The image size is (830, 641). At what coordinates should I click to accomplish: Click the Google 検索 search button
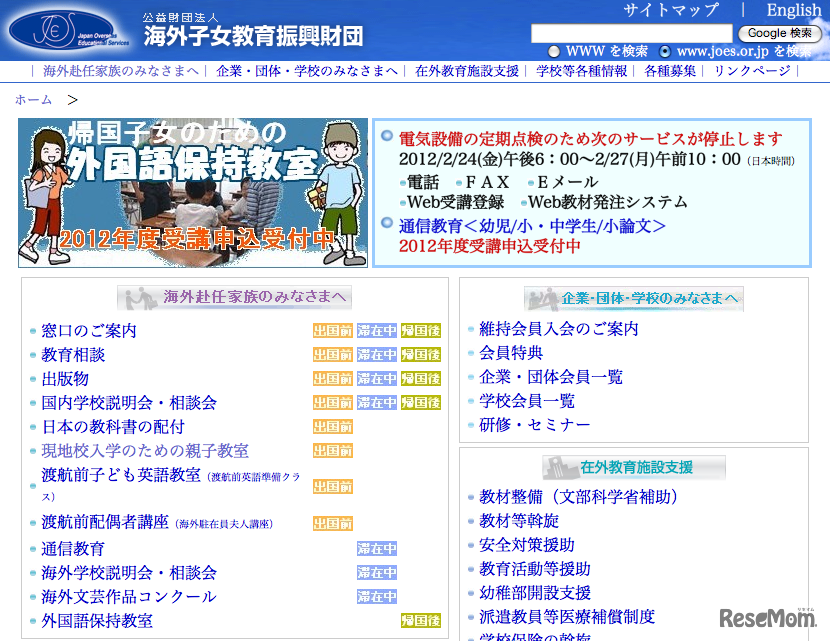[x=780, y=32]
